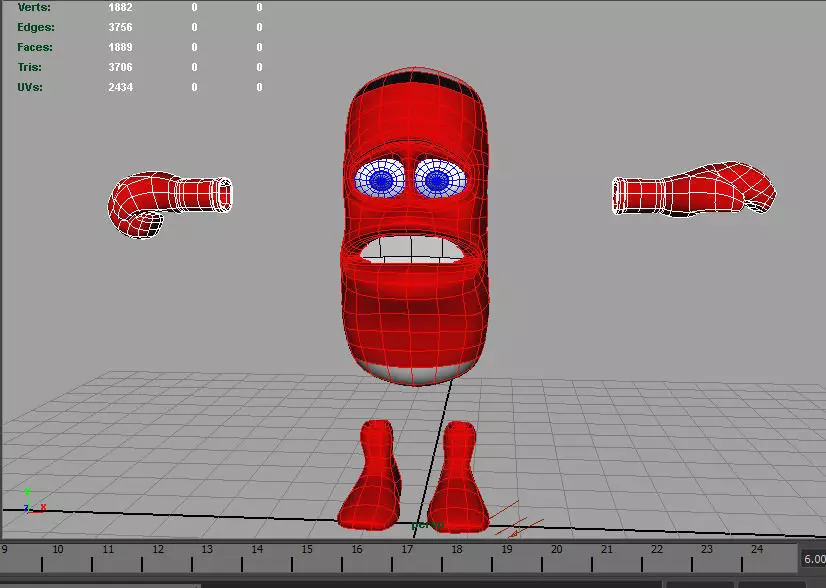Jump to frame 22 on the timeline

click(657, 550)
